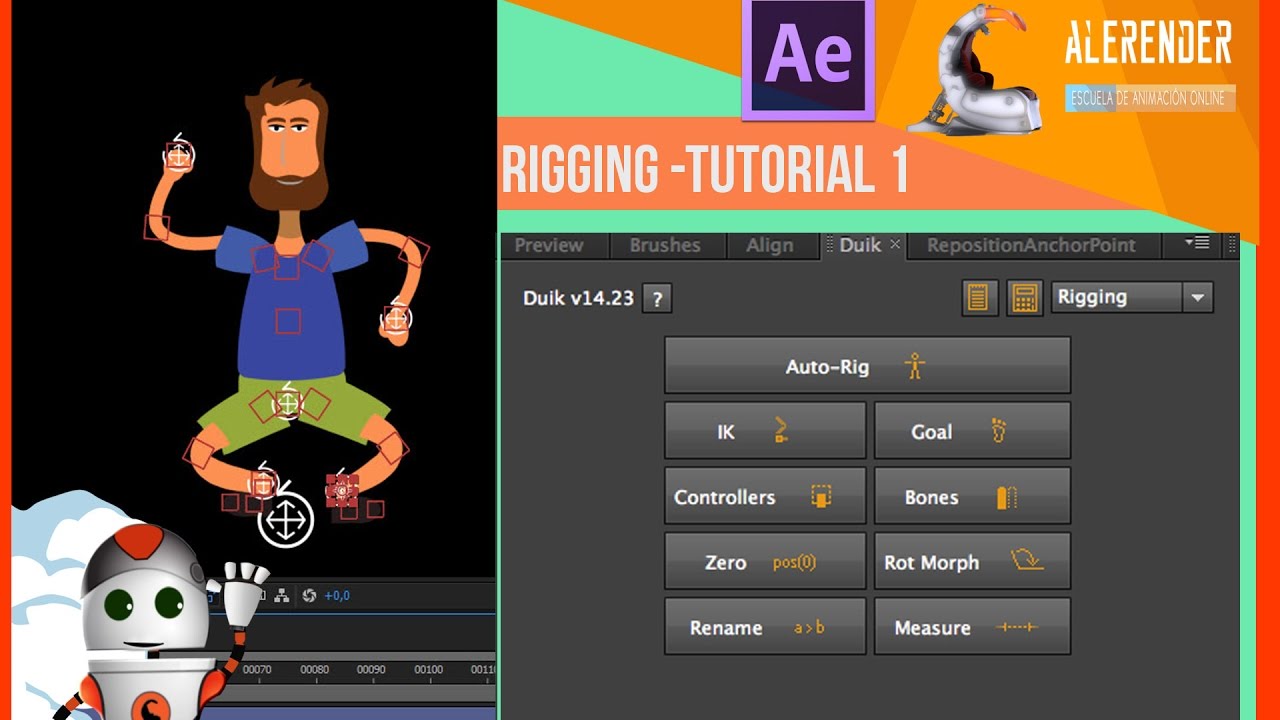
Task: Click the composition flowchart icon
Action: (282, 595)
